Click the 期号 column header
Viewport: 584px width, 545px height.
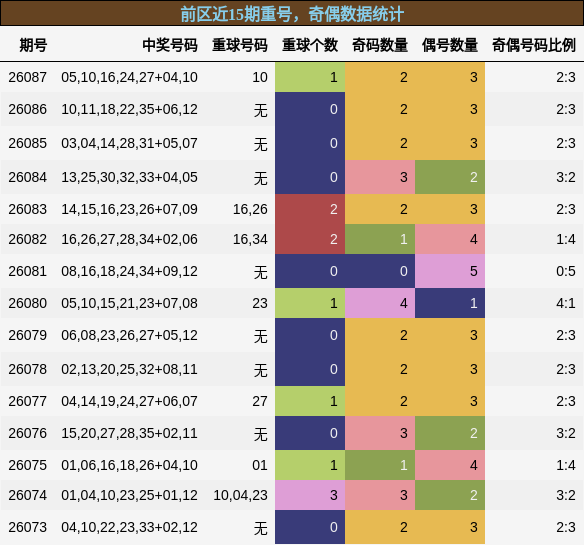pyautogui.click(x=33, y=45)
